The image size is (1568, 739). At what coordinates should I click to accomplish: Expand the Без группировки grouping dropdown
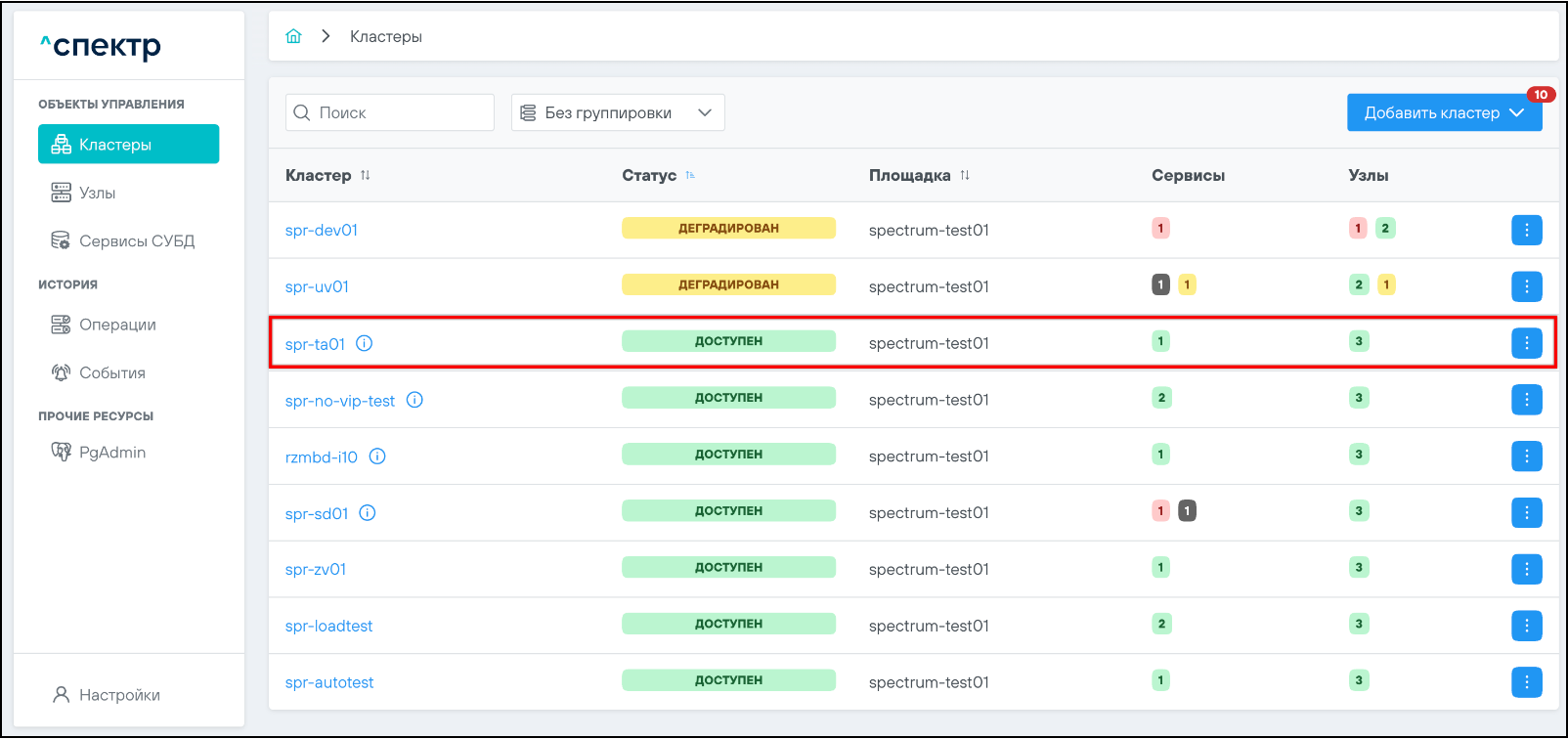click(618, 112)
